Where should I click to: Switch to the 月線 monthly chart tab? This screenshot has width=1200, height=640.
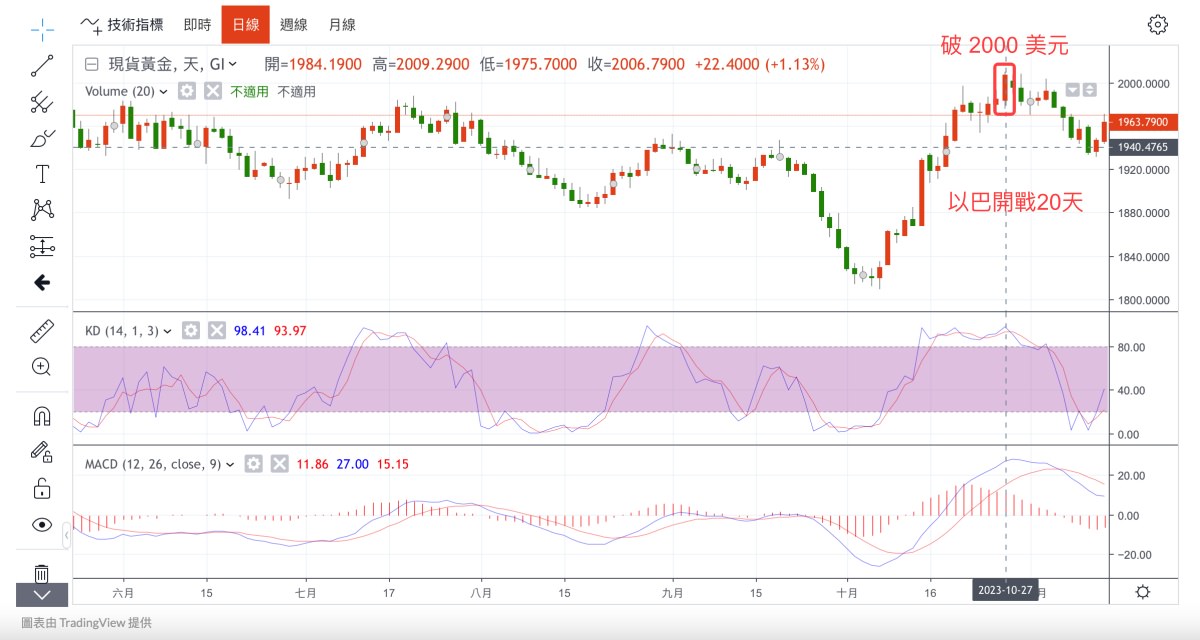[x=342, y=24]
